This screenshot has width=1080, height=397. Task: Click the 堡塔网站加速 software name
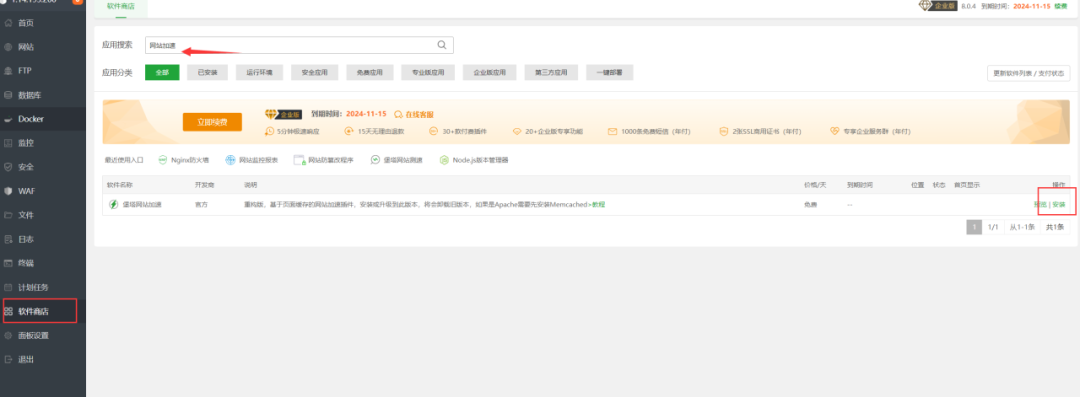[142, 205]
